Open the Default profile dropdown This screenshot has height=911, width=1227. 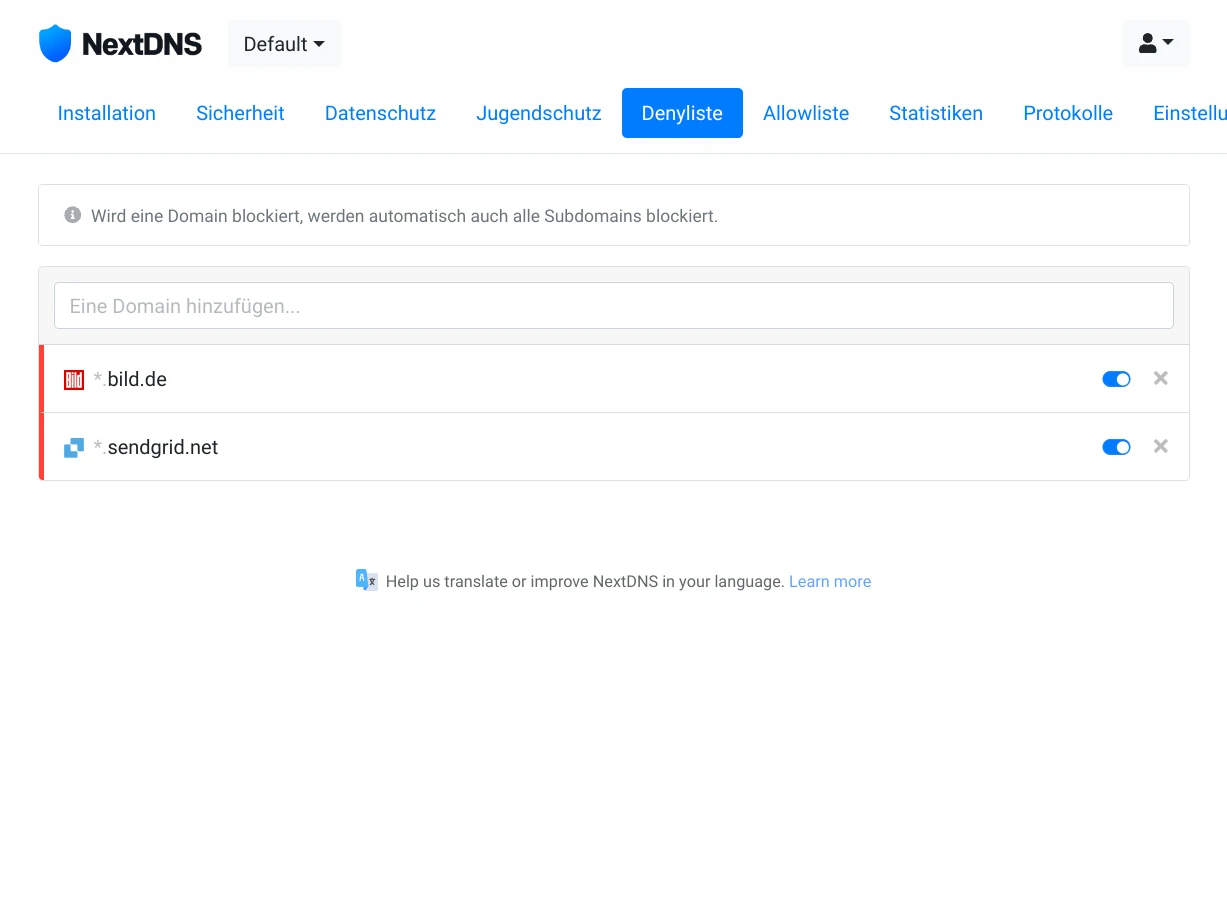coord(284,44)
